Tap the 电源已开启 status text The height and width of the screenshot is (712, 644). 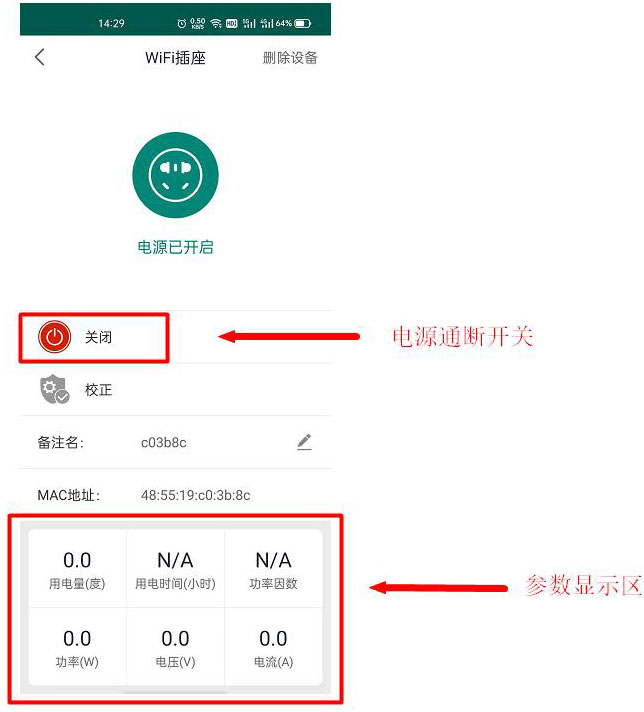coord(175,247)
